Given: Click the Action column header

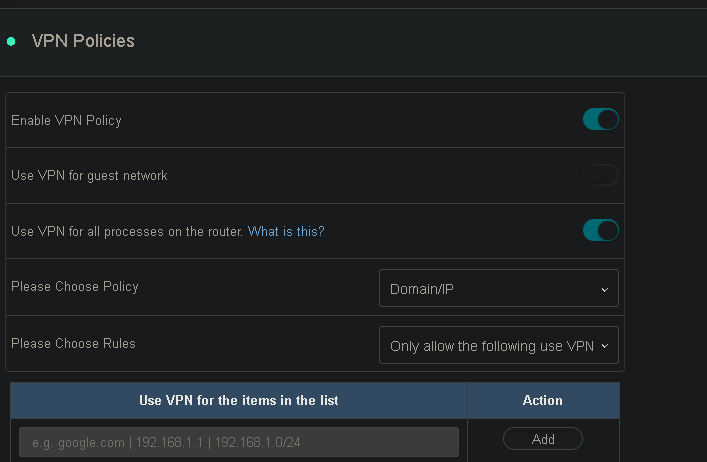Looking at the screenshot, I should (542, 400).
